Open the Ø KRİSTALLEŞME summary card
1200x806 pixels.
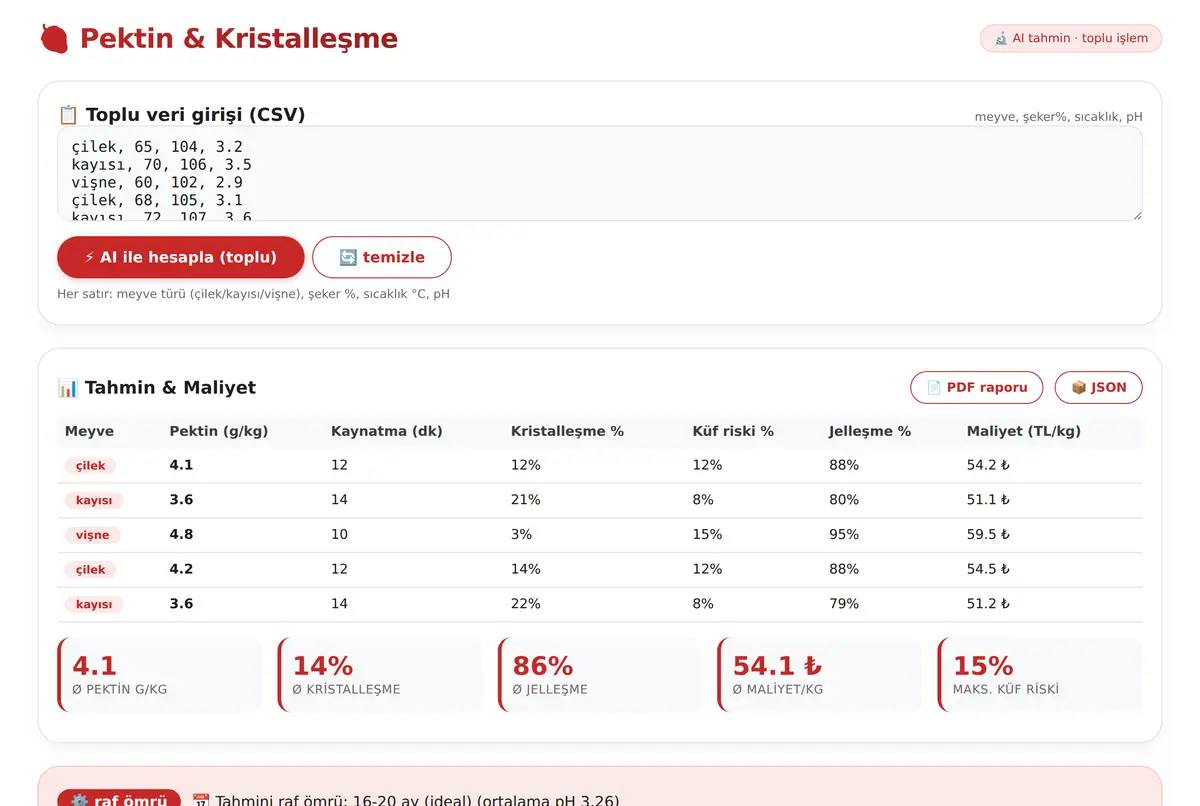pyautogui.click(x=380, y=675)
